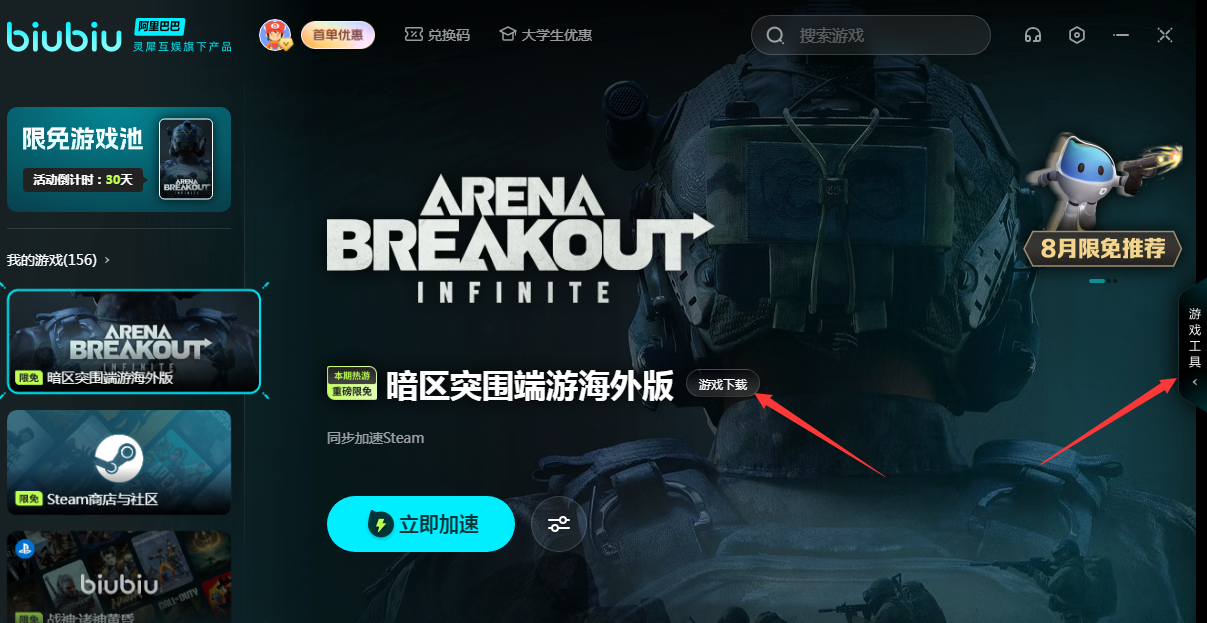Open settings hexagon icon
This screenshot has width=1207, height=623.
1077,35
